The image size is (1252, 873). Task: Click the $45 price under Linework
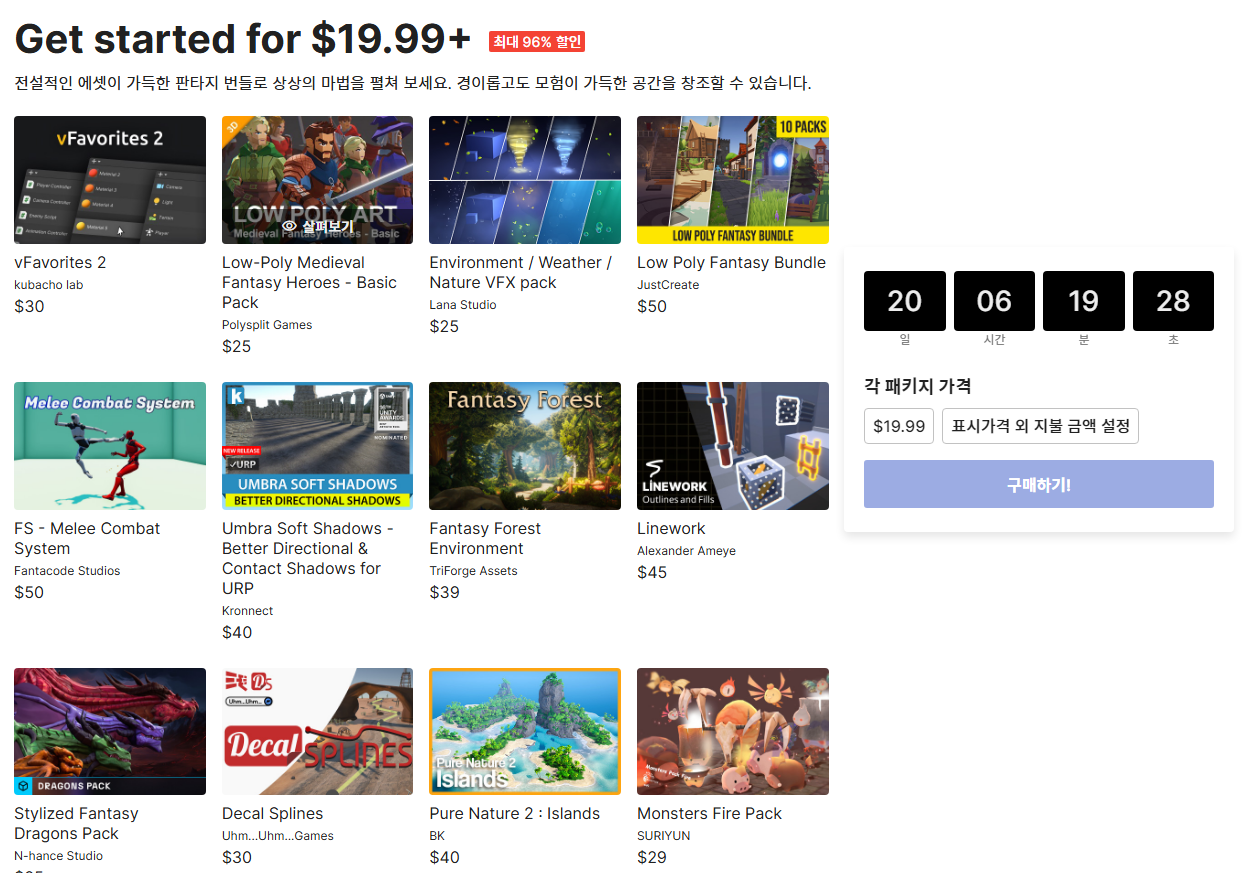click(x=652, y=572)
